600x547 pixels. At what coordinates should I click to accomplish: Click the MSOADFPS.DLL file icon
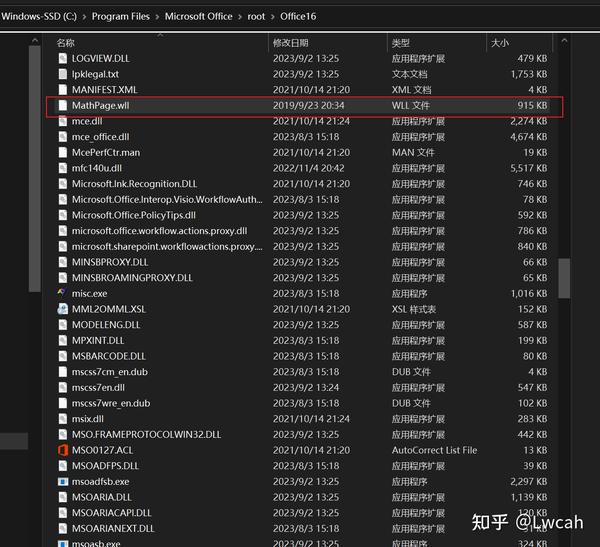(x=63, y=466)
